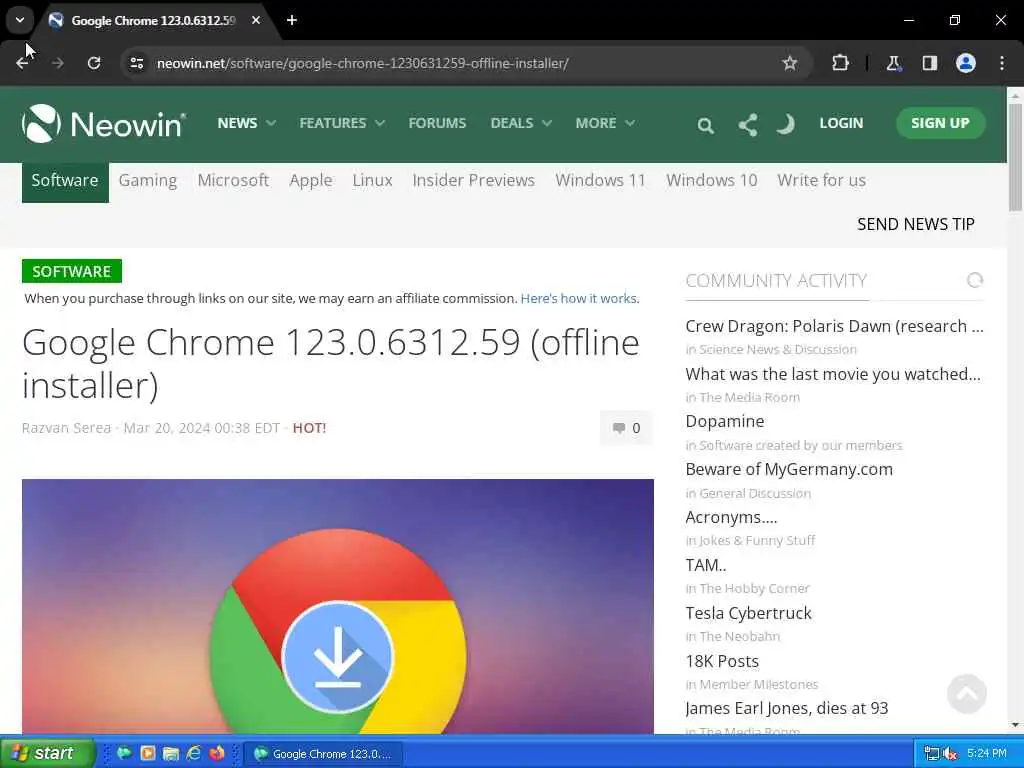Open What was the last movie thread

click(x=833, y=374)
